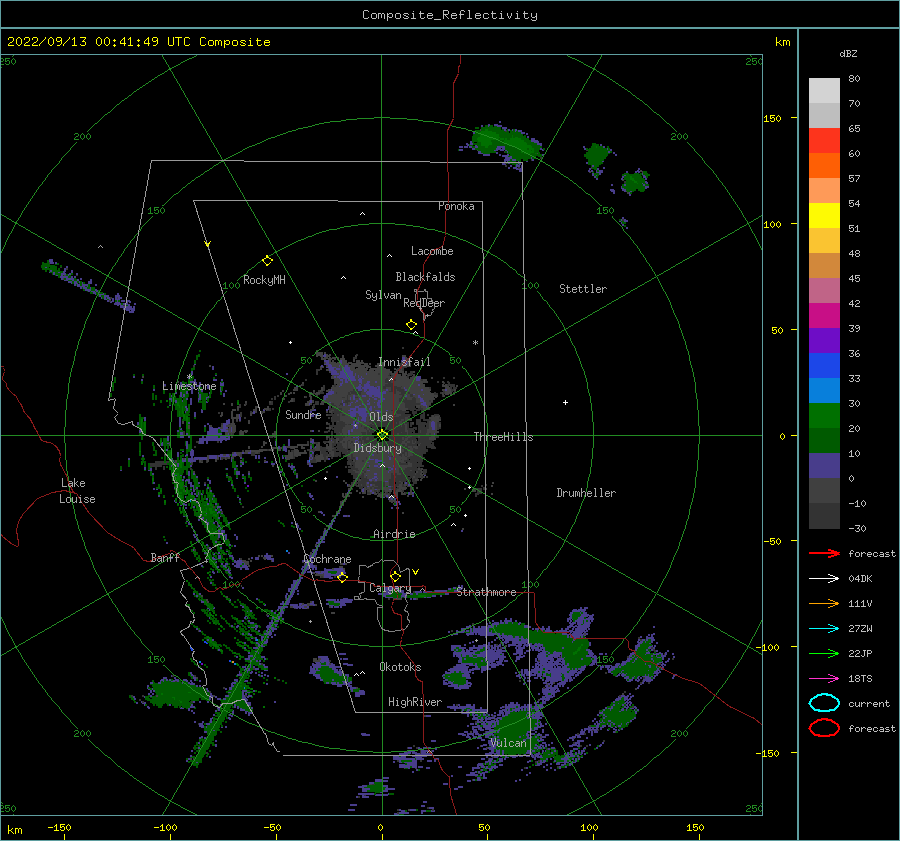The width and height of the screenshot is (900, 841).
Task: Click the green 22JP arrow icon
Action: pos(824,653)
